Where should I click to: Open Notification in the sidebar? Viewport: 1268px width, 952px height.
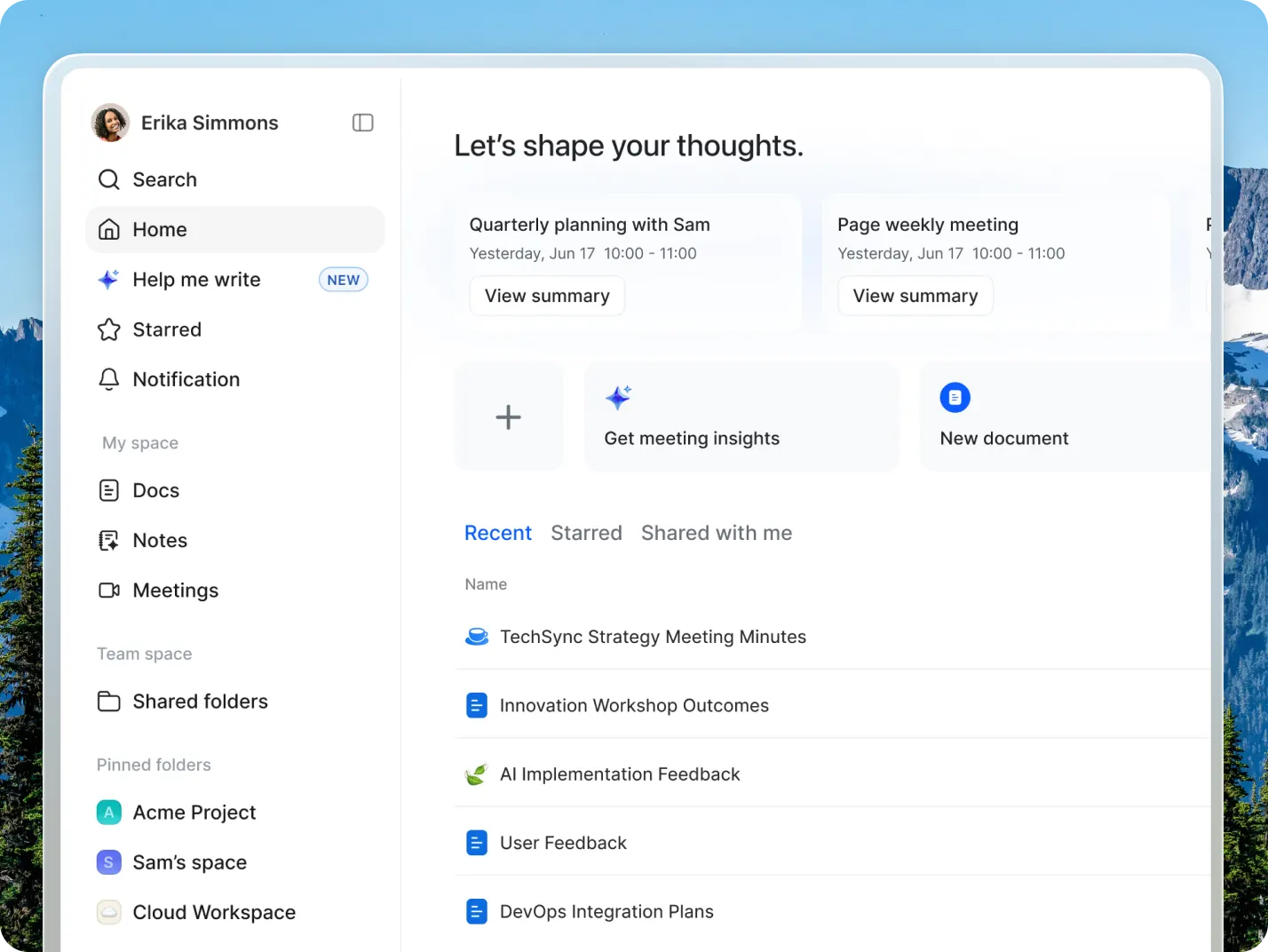click(235, 379)
